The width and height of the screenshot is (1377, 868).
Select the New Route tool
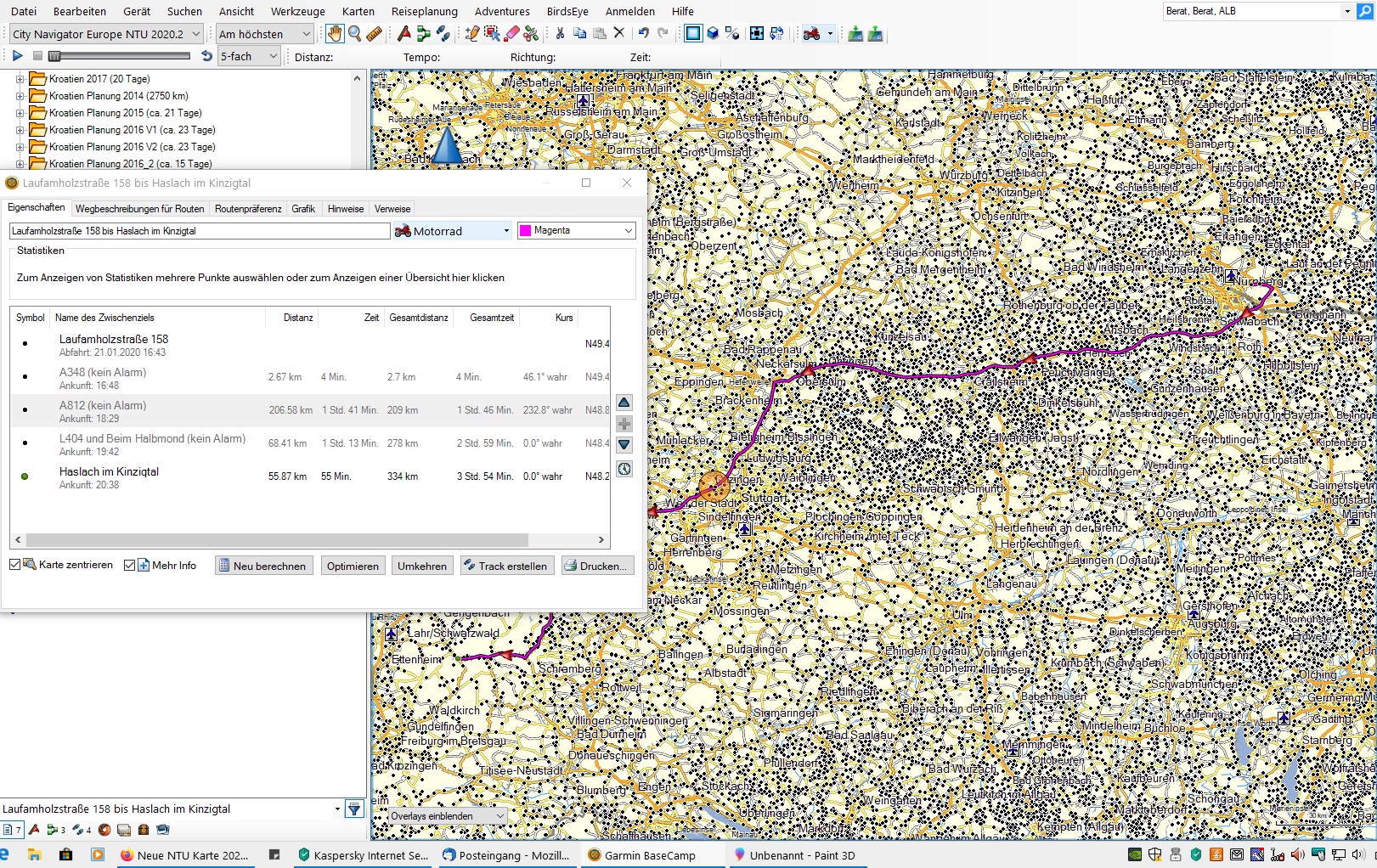coord(423,34)
